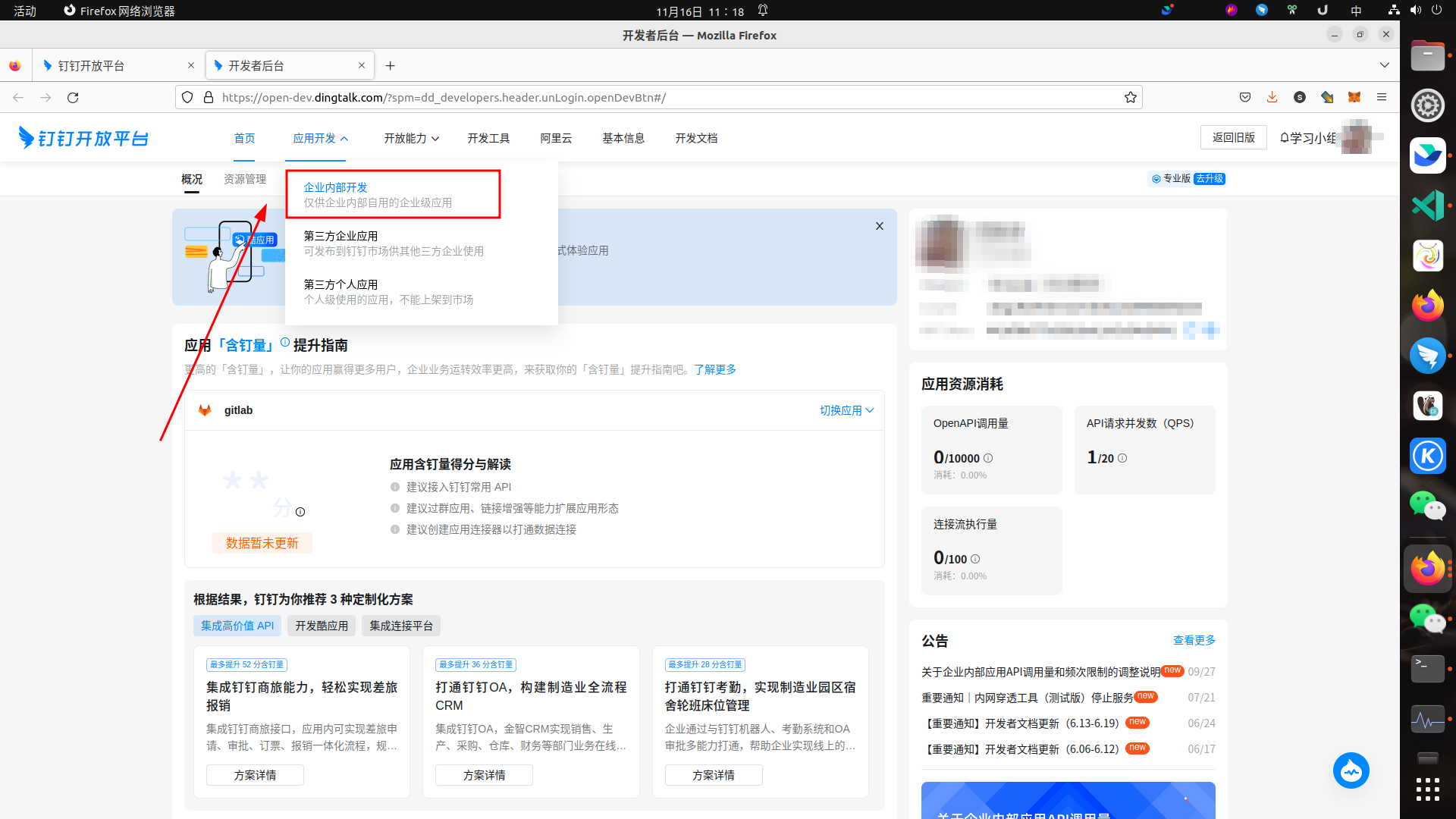
Task: Open the 切换应用 dropdown
Action: pyautogui.click(x=846, y=410)
